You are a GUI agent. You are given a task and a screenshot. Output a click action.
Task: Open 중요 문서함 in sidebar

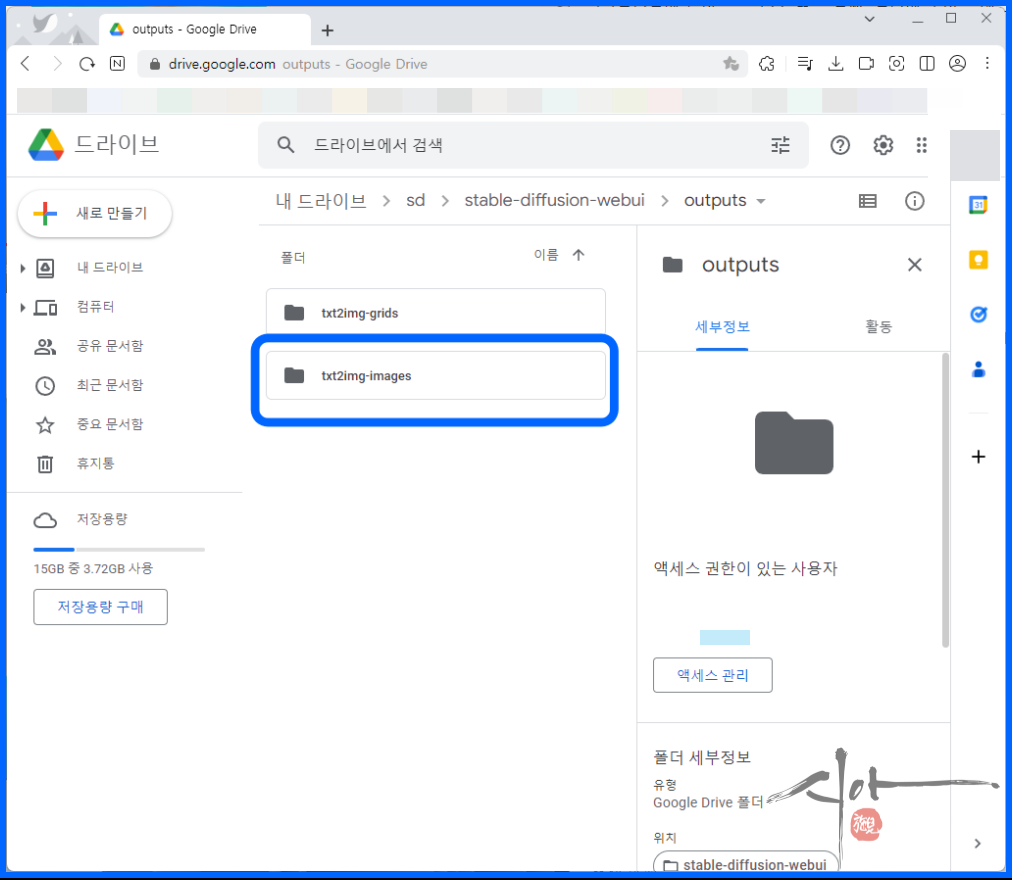(110, 424)
